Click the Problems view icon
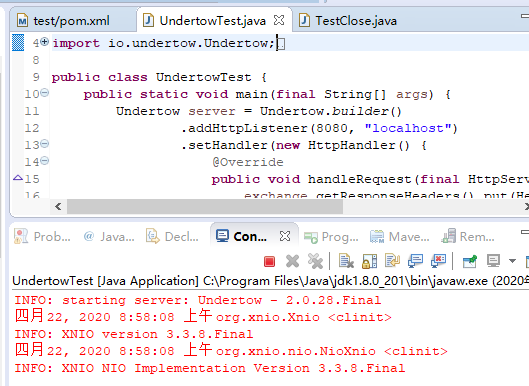529x386 pixels. click(21, 236)
